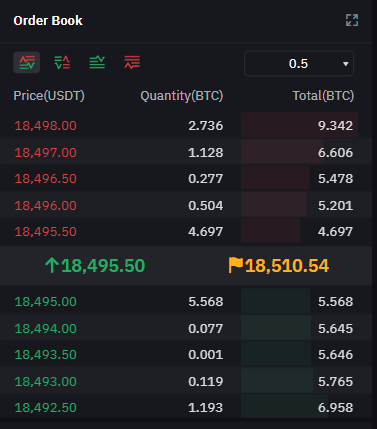The height and width of the screenshot is (429, 377).
Task: Click total 5.645
Action: pyautogui.click(x=335, y=328)
